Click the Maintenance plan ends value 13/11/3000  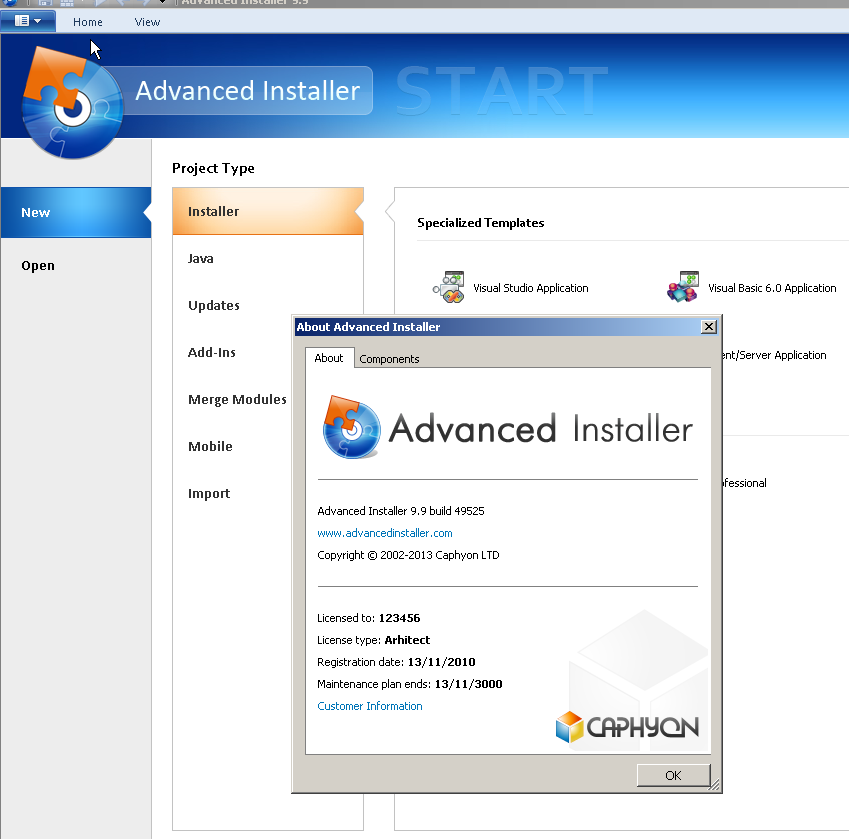click(x=468, y=684)
